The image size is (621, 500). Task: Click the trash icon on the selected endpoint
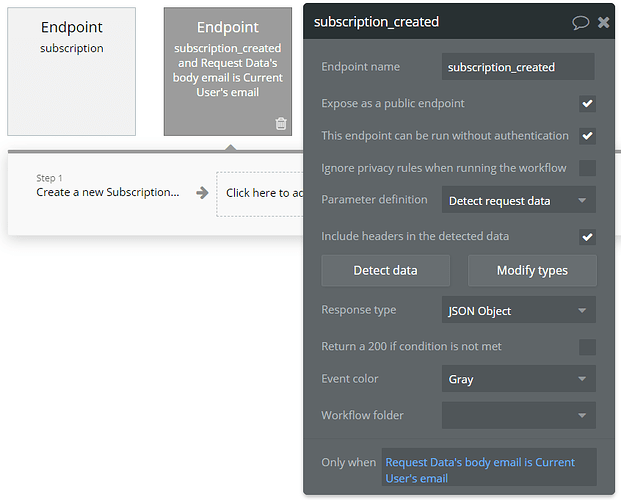pos(281,123)
